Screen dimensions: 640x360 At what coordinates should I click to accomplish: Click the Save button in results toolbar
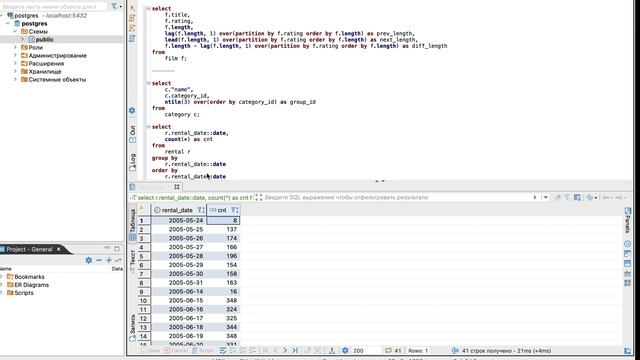(150, 351)
